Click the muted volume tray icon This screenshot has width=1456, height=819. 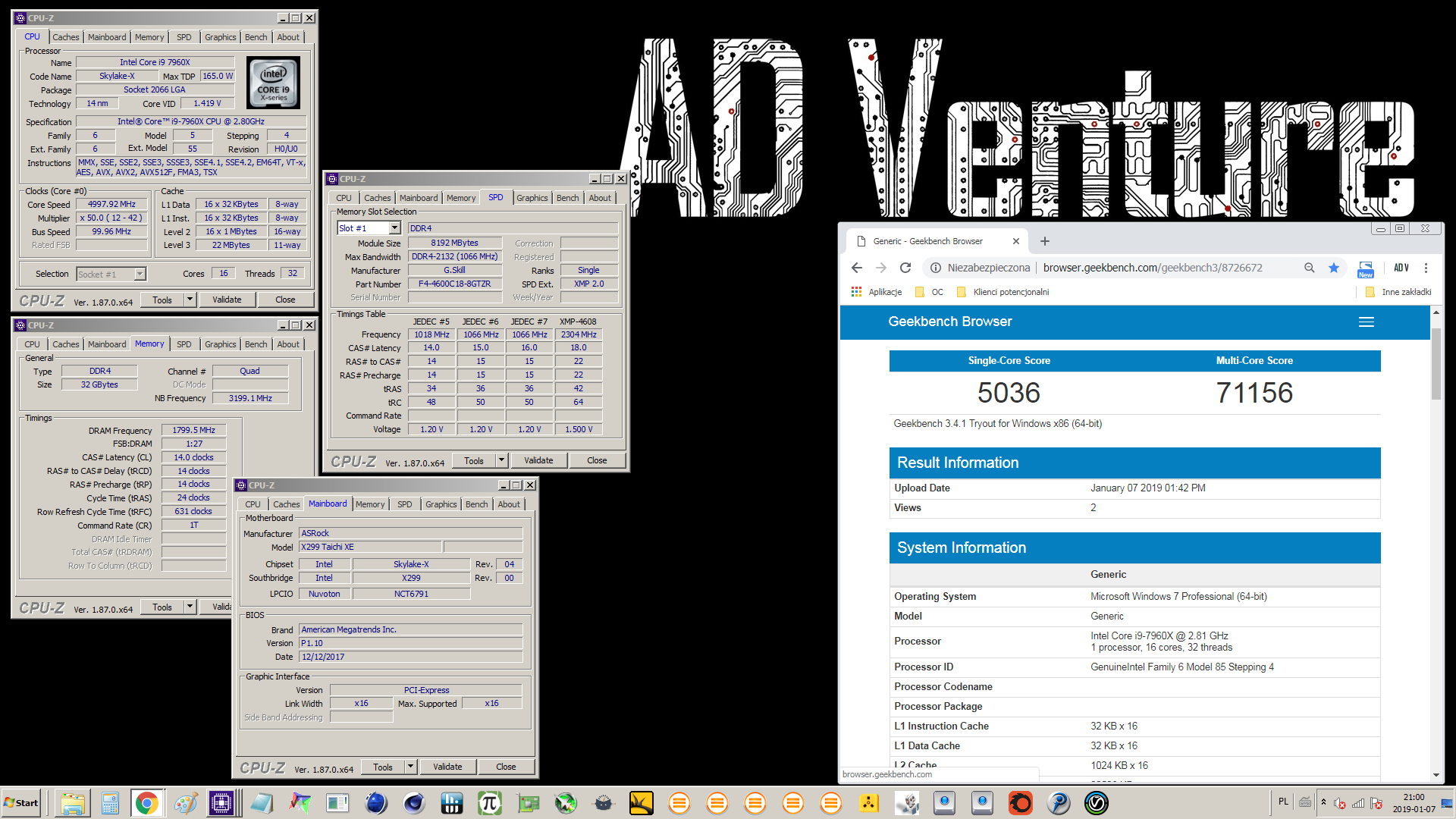(1340, 803)
